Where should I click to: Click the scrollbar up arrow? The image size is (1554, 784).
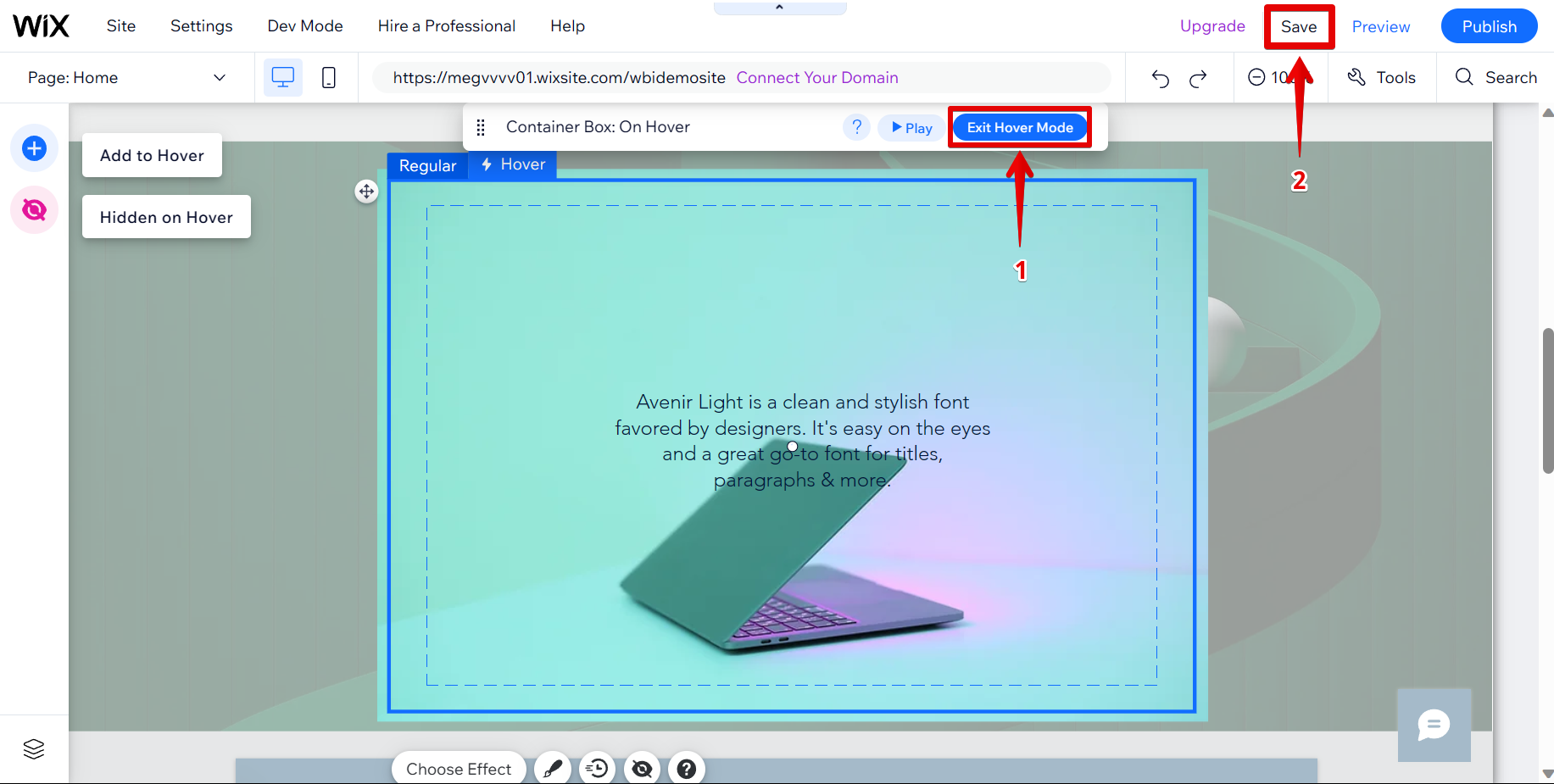click(1548, 113)
